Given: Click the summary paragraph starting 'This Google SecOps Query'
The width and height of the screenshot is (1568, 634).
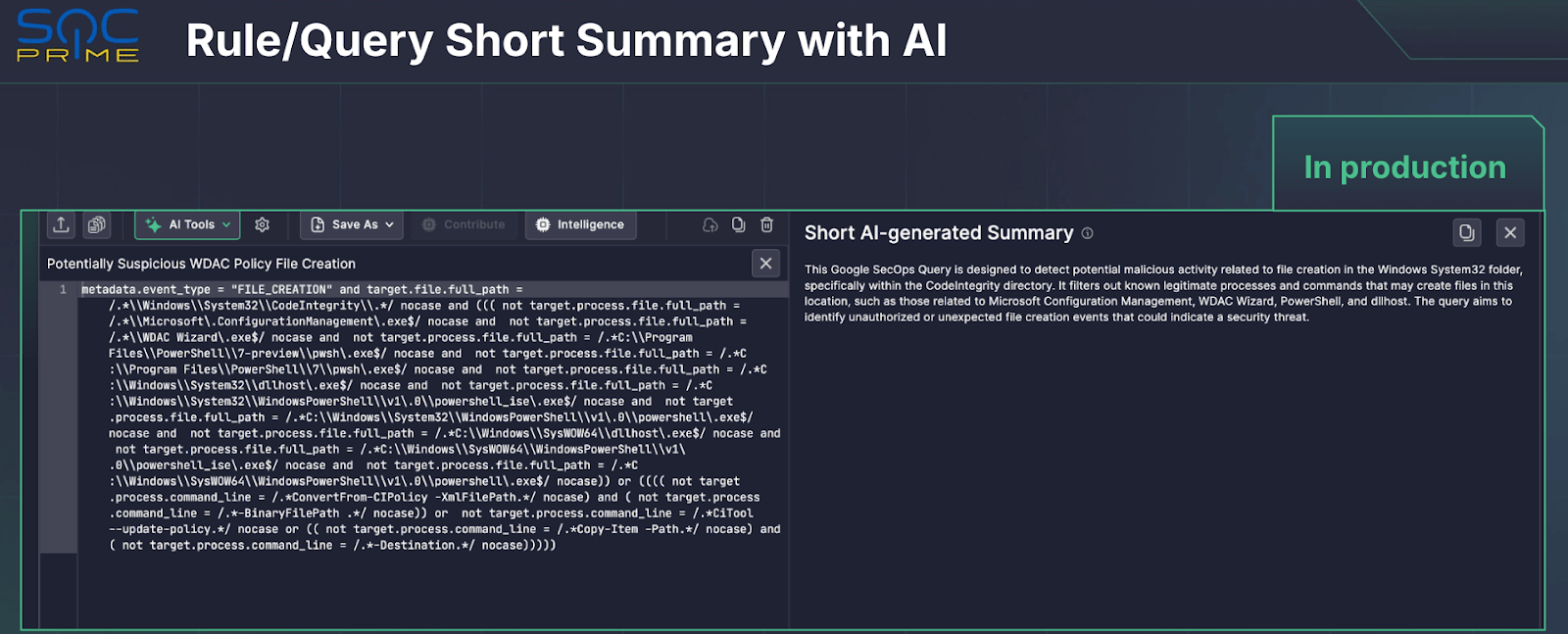Looking at the screenshot, I should [1163, 293].
